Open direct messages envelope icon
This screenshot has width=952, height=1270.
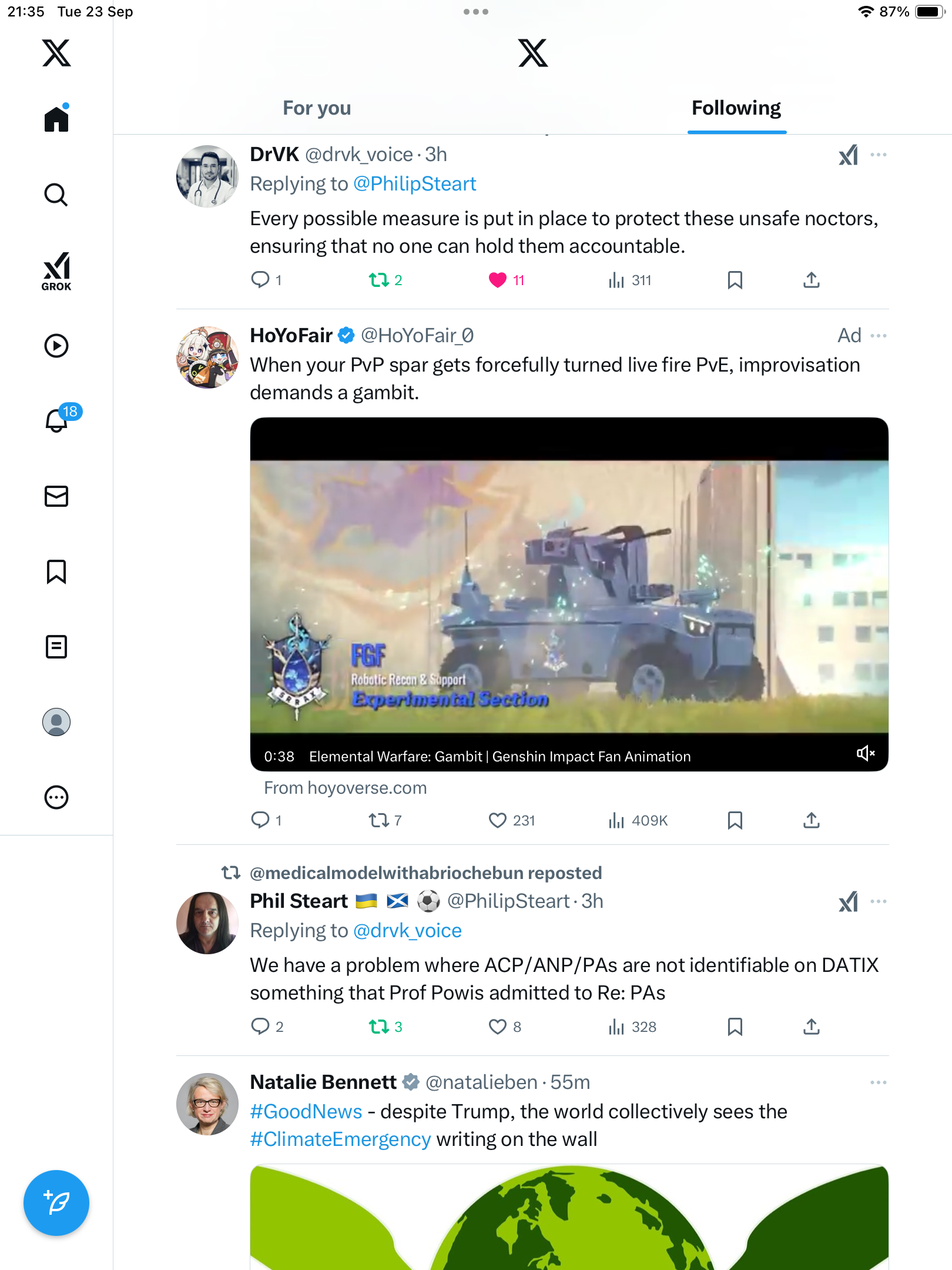point(56,496)
